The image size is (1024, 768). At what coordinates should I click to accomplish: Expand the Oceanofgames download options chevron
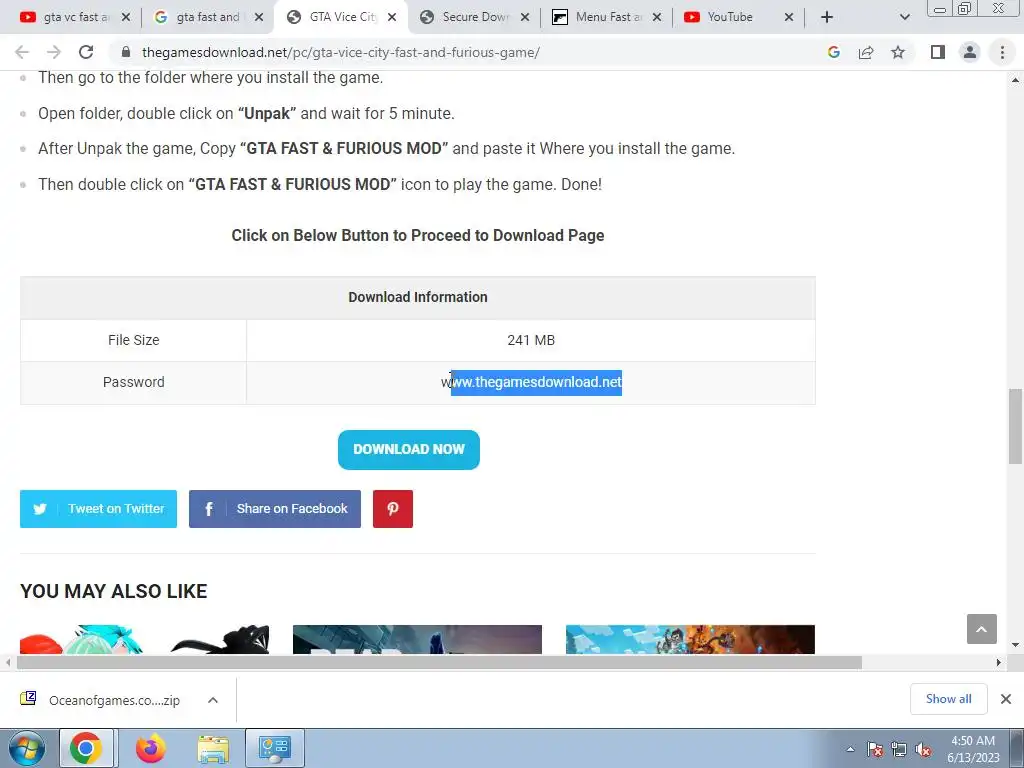(212, 700)
